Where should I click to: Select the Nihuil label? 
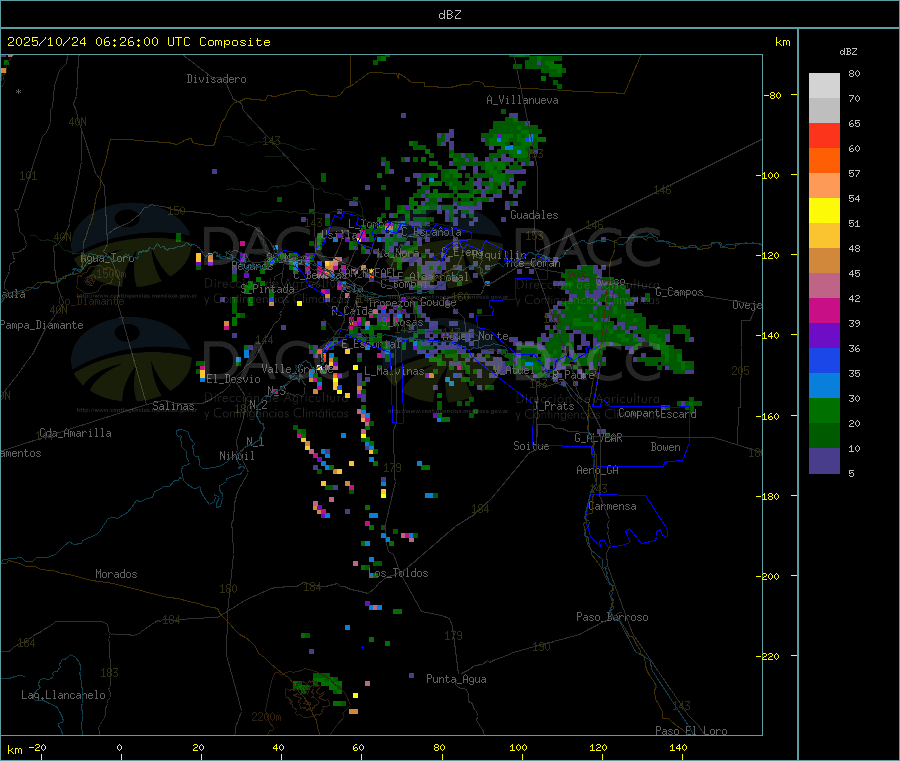click(x=236, y=456)
